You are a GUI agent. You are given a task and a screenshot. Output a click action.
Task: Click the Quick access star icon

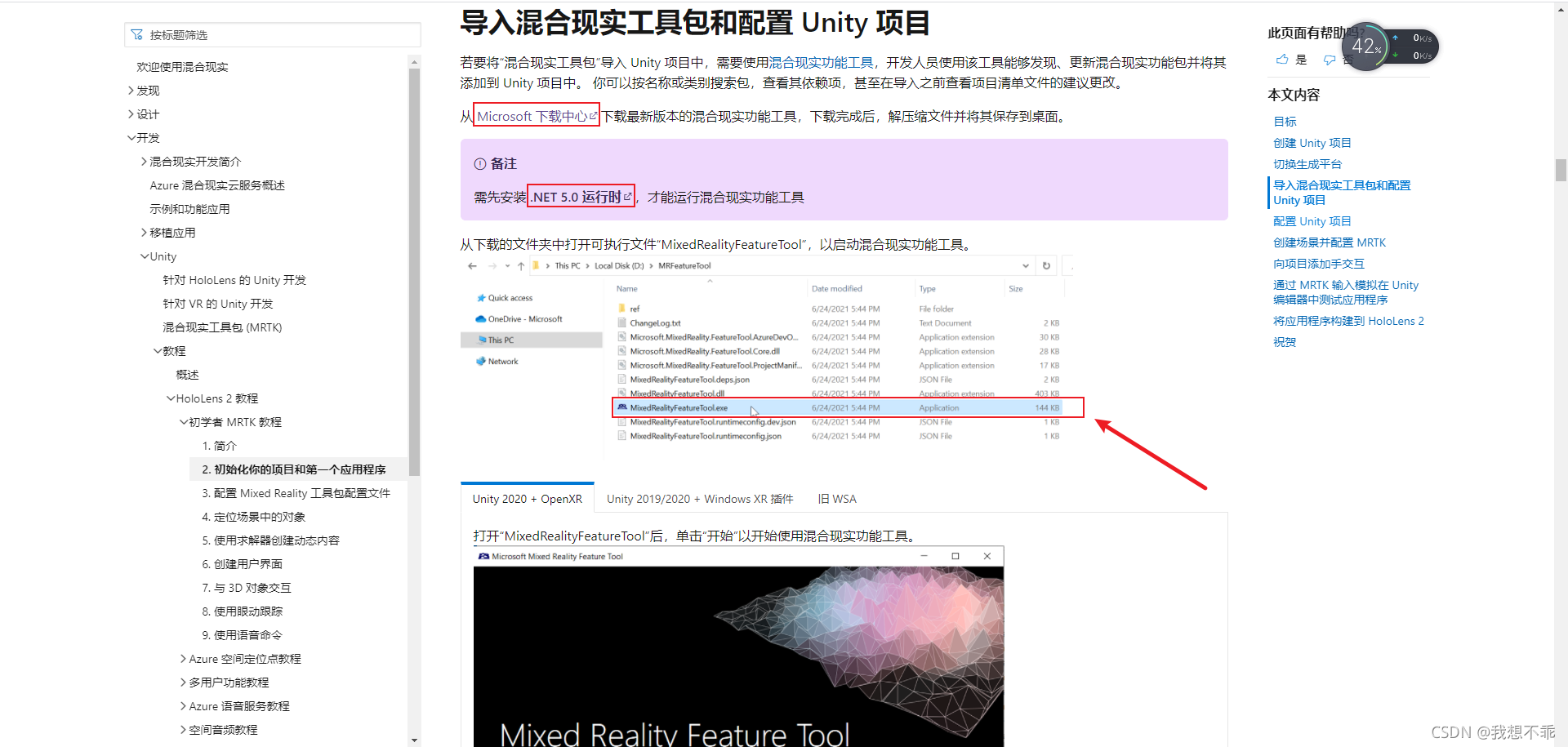(x=481, y=298)
